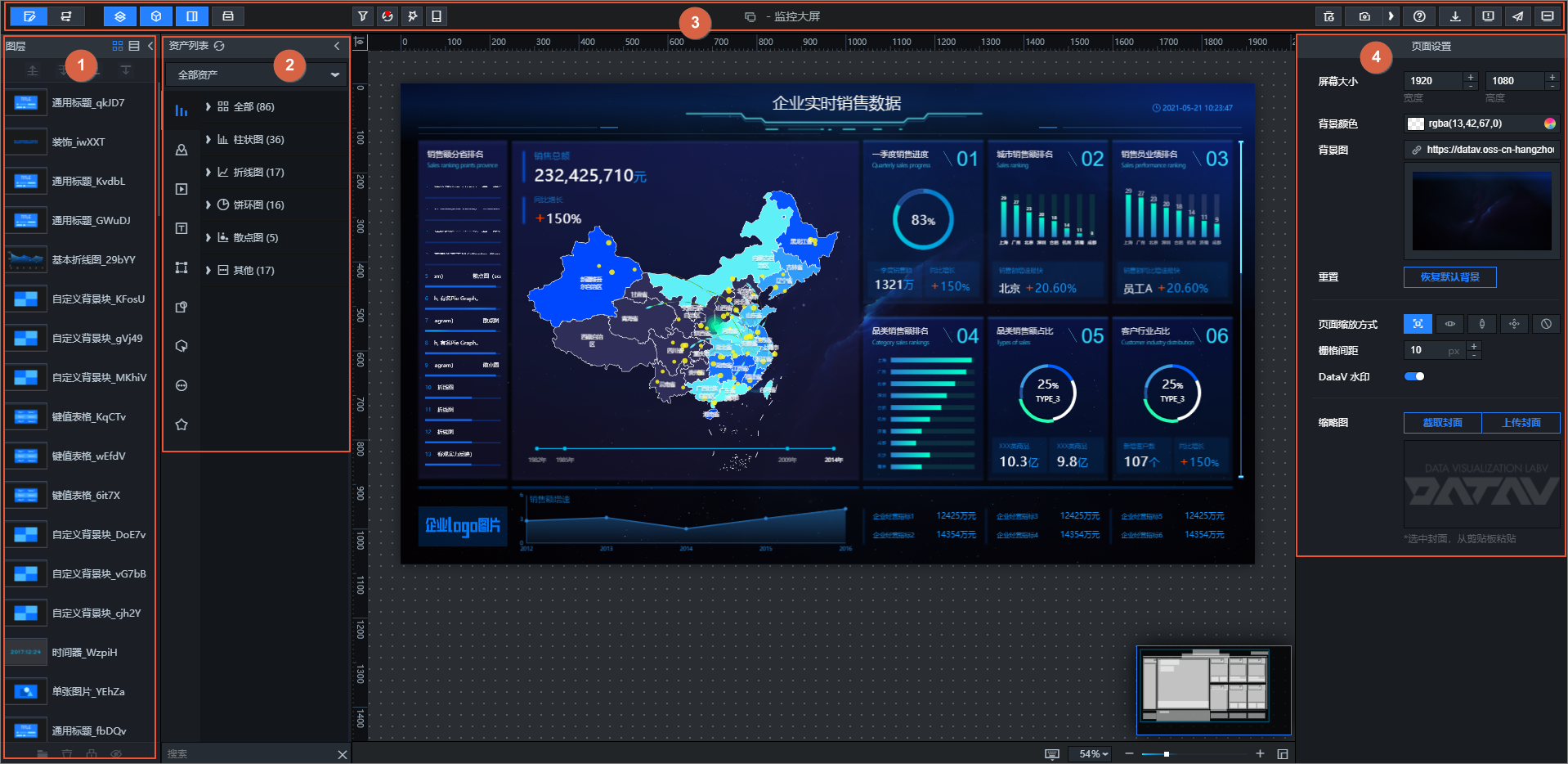Image resolution: width=1568 pixels, height=764 pixels.
Task: Collapse the asset list panel chevron
Action: pos(337,46)
